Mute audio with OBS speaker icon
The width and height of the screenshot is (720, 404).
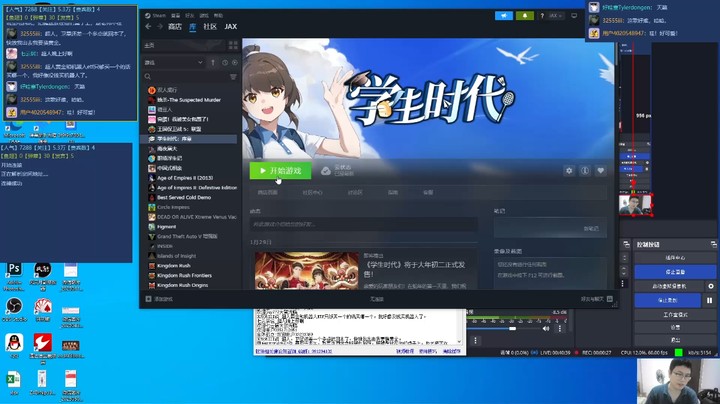(546, 328)
